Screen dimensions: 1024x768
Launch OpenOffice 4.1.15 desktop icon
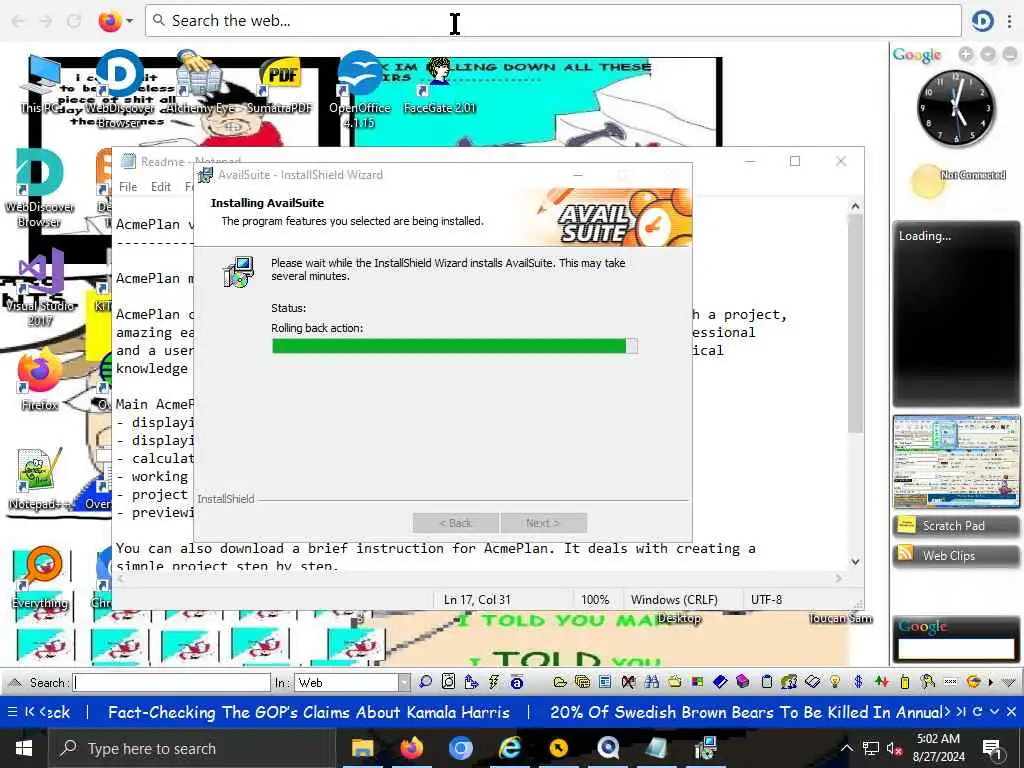pyautogui.click(x=360, y=90)
